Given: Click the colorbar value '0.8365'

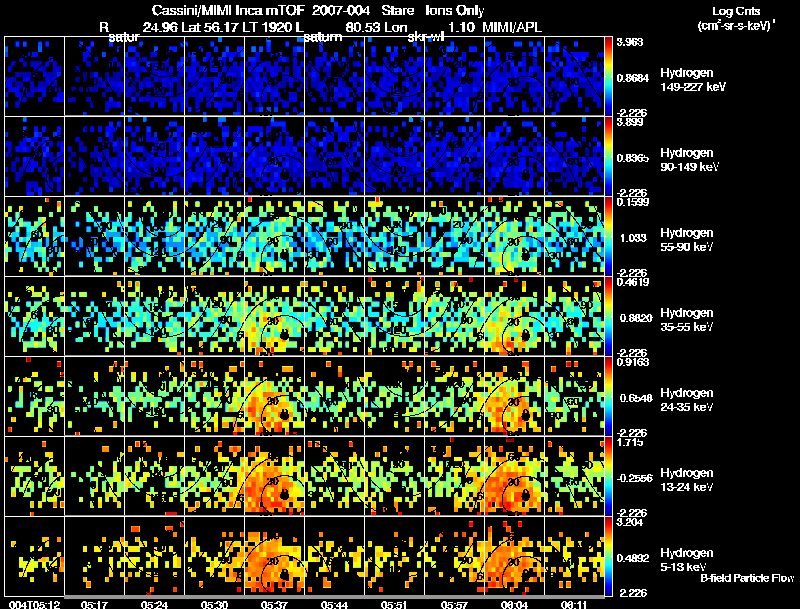Looking at the screenshot, I should [x=633, y=158].
